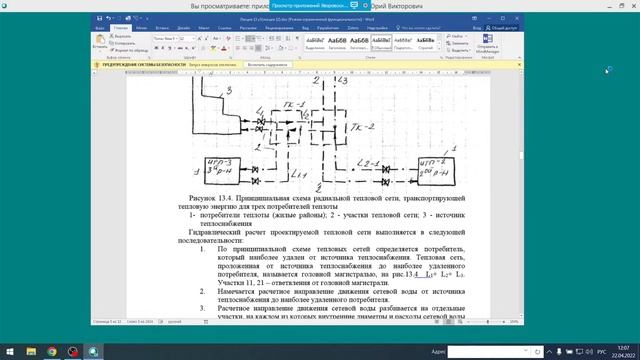The image size is (640, 360).
Task: Increase font size with grow font icon
Action: (200, 38)
